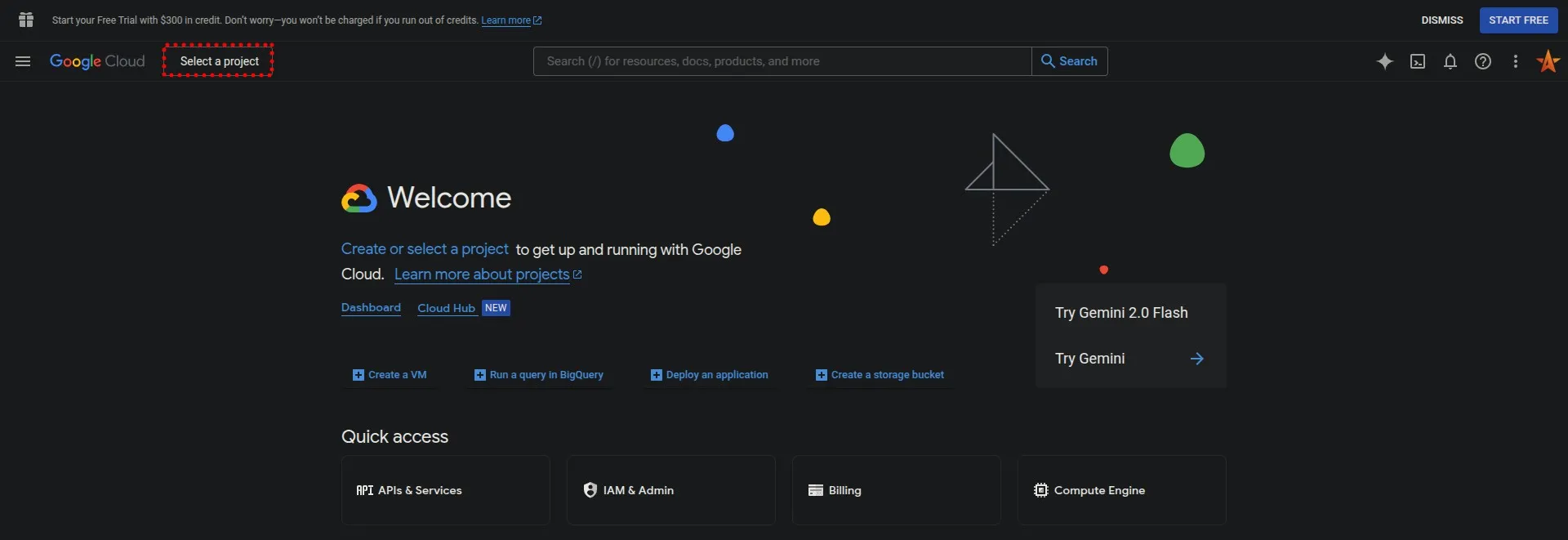Click the card icon on Billing
Screen dimensions: 1568x540
(x=816, y=490)
